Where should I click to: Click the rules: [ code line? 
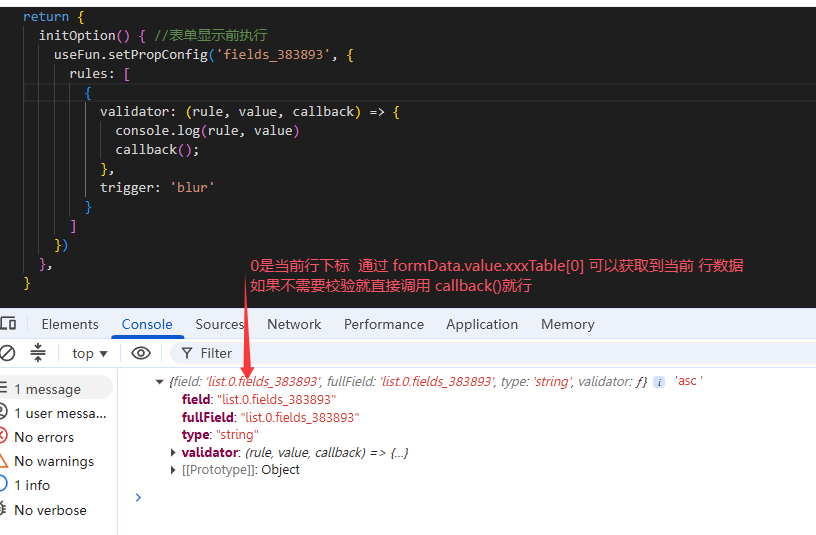pyautogui.click(x=99, y=74)
